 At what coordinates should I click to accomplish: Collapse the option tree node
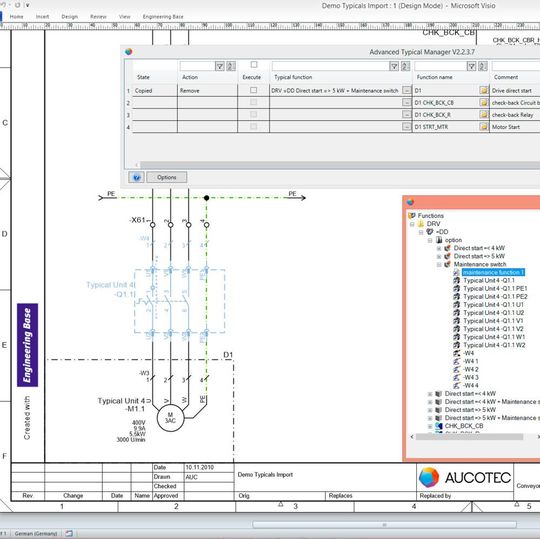click(x=430, y=240)
